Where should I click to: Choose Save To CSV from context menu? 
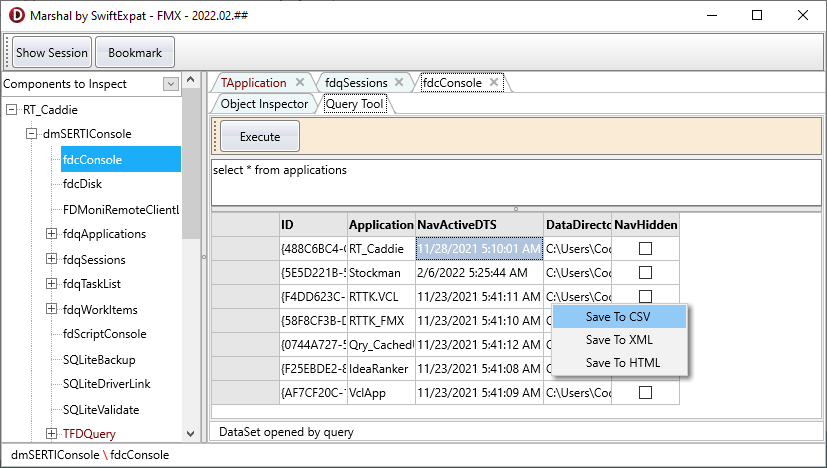click(x=618, y=316)
